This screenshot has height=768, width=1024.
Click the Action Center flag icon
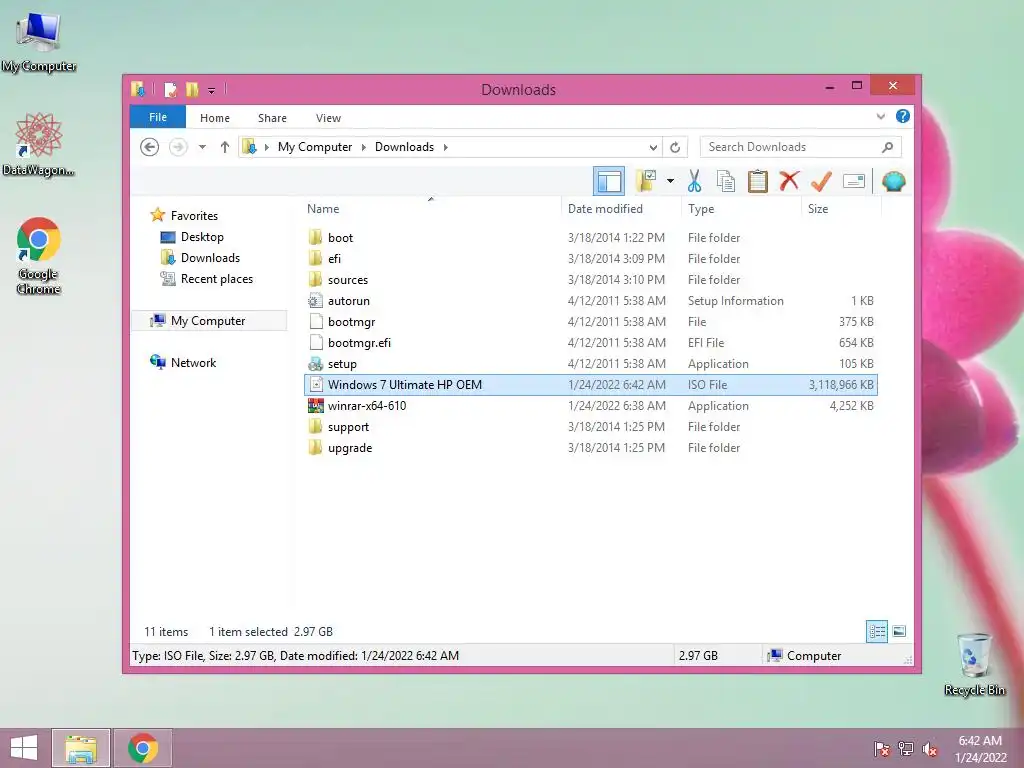pos(881,748)
